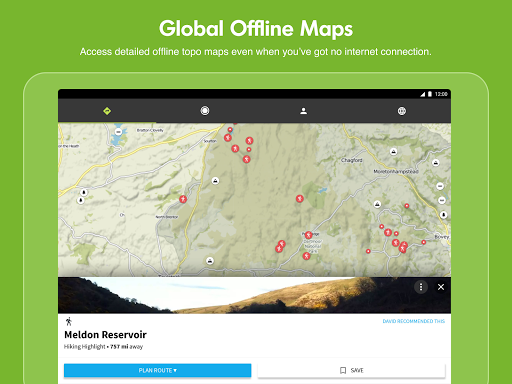View the Meldon Reservoir landscape photo
The width and height of the screenshot is (512, 384).
pos(254,295)
